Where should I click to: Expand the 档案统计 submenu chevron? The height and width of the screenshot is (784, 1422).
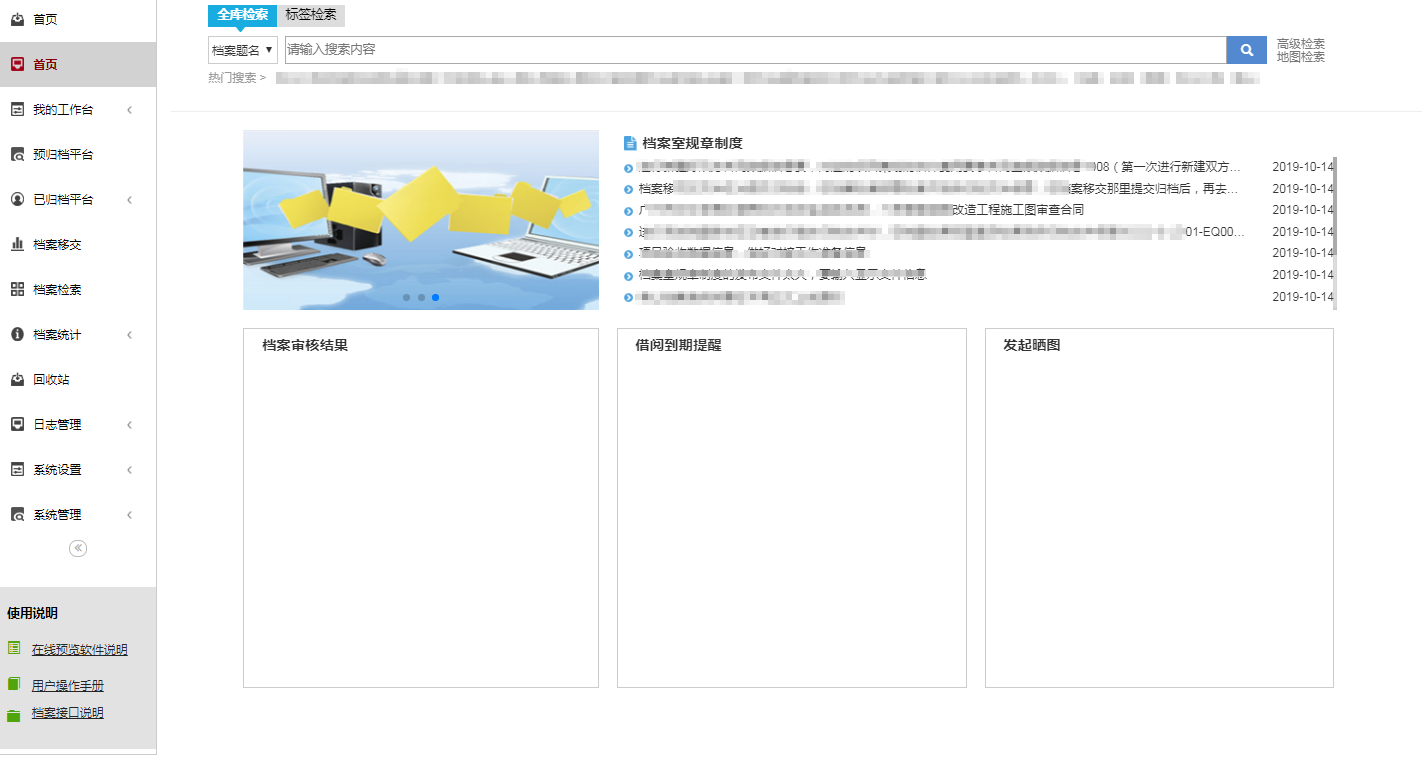130,335
